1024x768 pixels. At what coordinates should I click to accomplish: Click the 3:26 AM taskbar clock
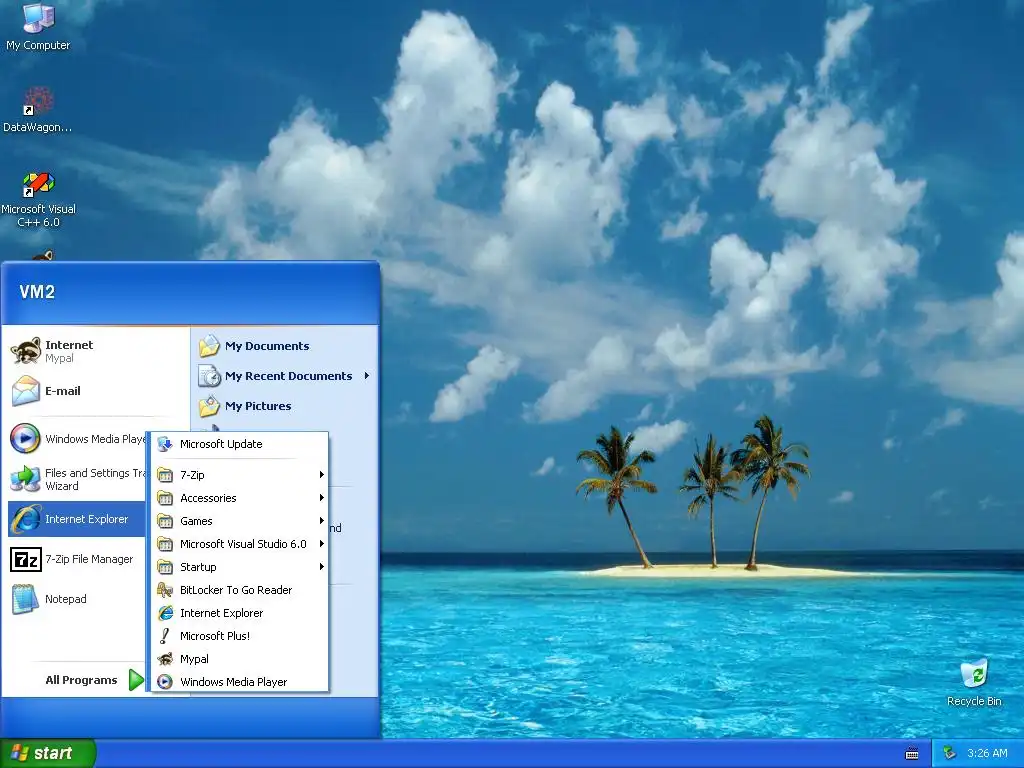(x=987, y=754)
